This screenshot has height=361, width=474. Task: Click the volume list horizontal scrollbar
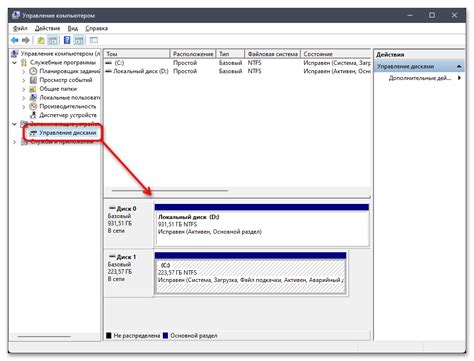pos(170,191)
